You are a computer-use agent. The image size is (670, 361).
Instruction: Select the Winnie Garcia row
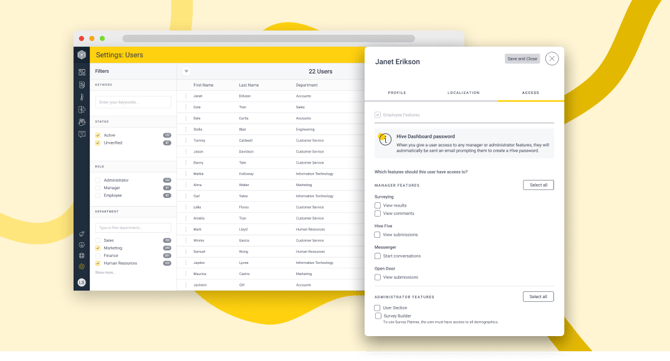pyautogui.click(x=271, y=241)
